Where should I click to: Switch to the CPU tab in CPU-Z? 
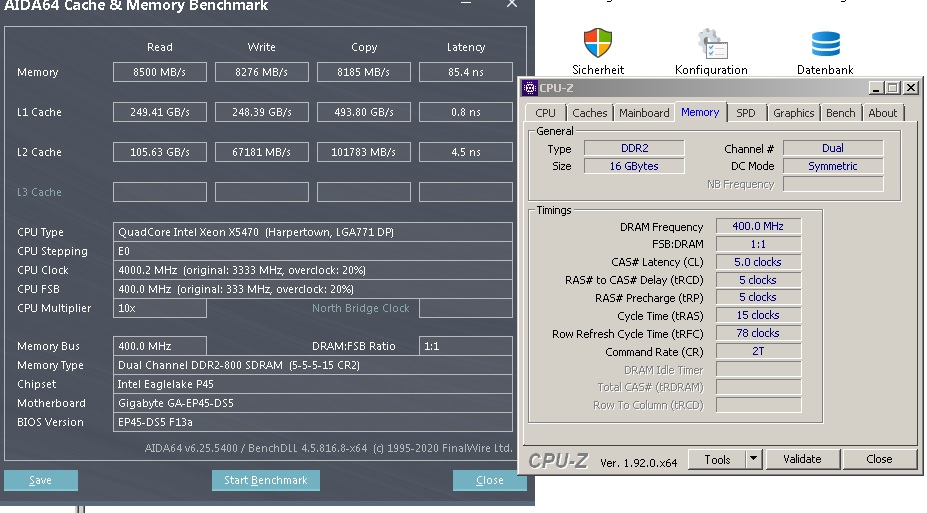(x=545, y=113)
